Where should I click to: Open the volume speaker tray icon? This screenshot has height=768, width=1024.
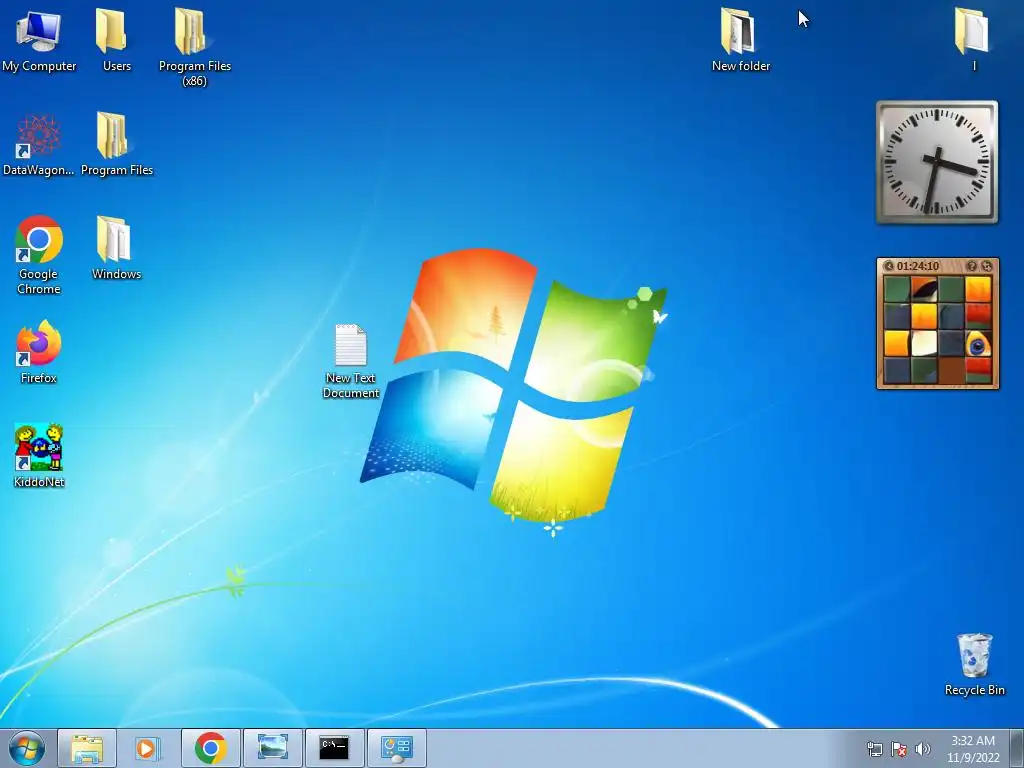(923, 749)
